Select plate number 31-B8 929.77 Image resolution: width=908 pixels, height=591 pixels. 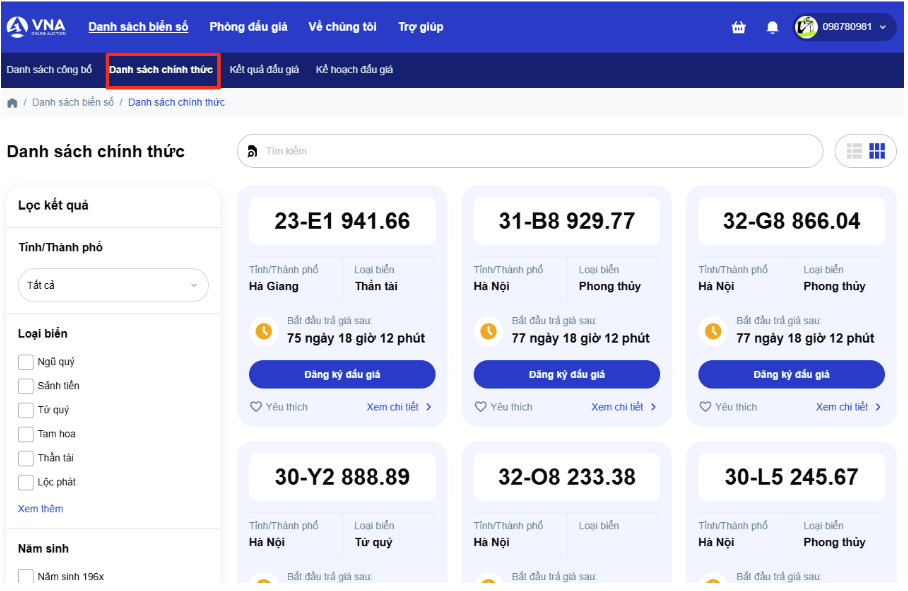[x=566, y=221]
